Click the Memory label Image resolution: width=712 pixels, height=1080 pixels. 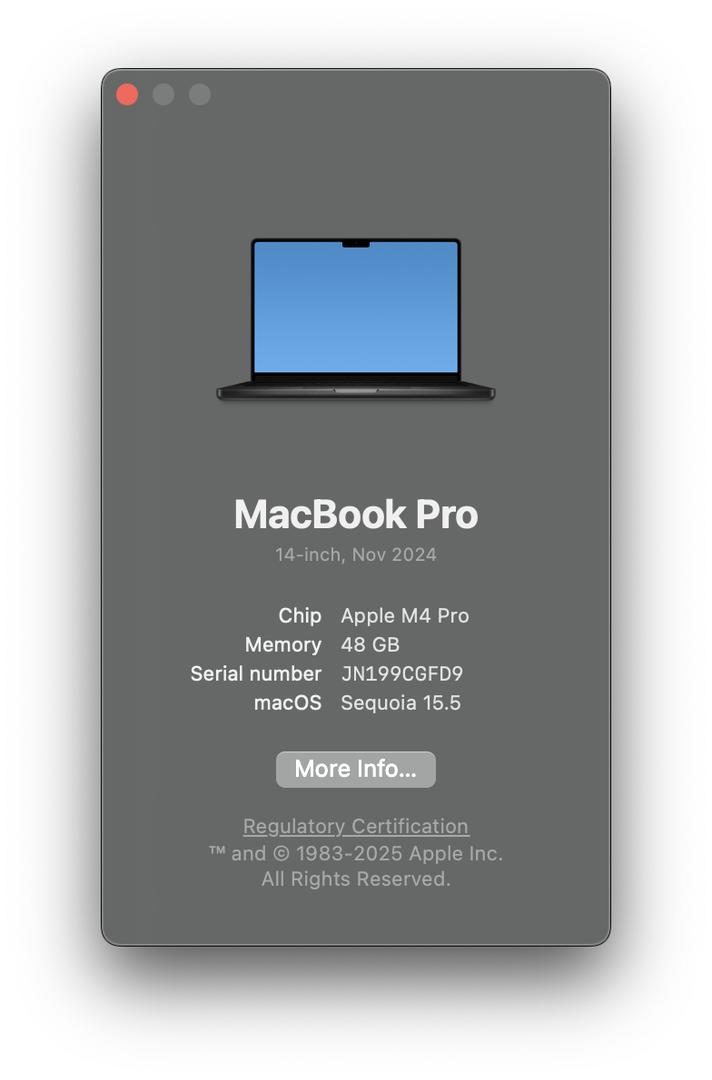click(283, 645)
